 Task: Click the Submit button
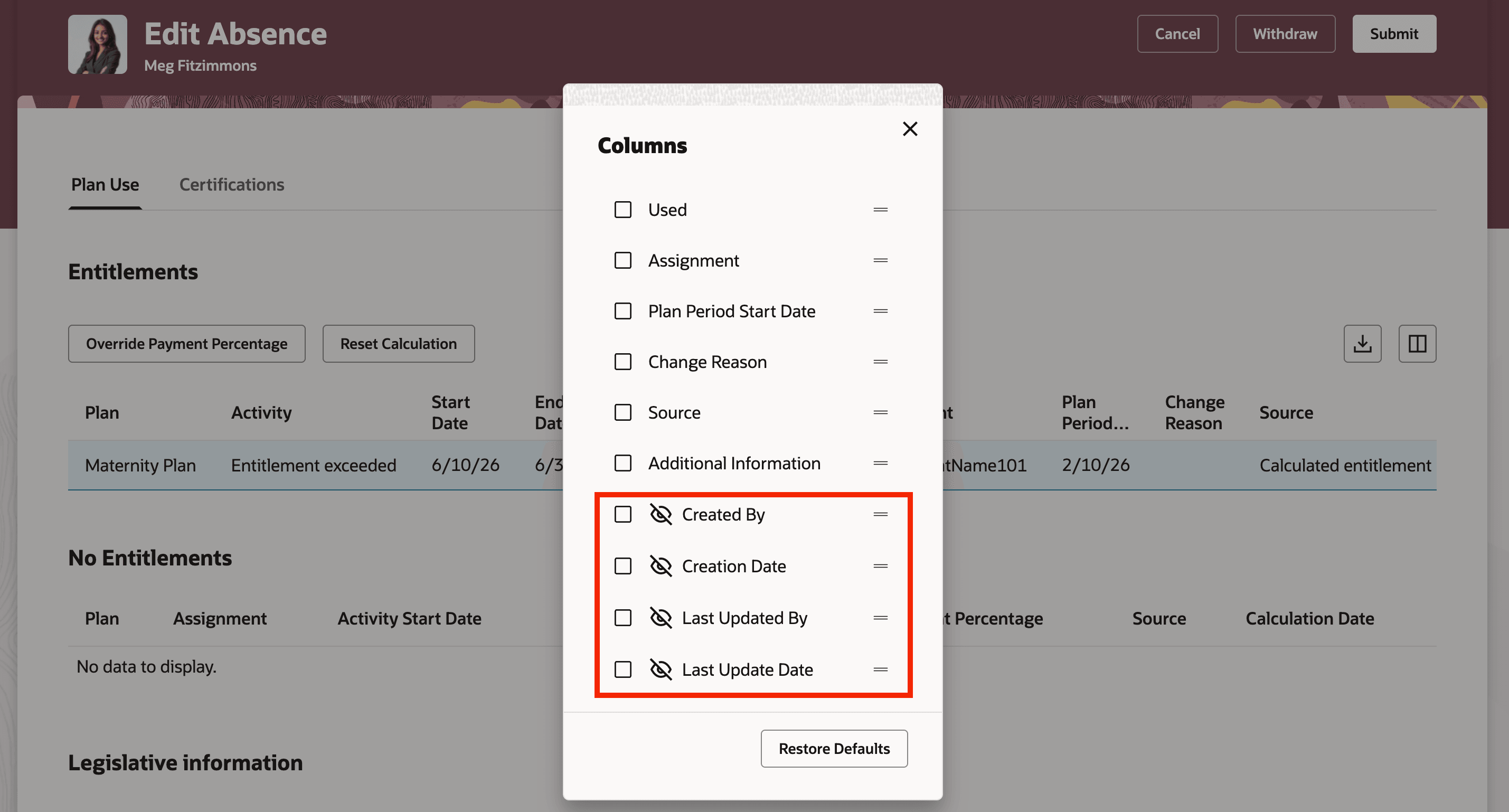pyautogui.click(x=1393, y=33)
